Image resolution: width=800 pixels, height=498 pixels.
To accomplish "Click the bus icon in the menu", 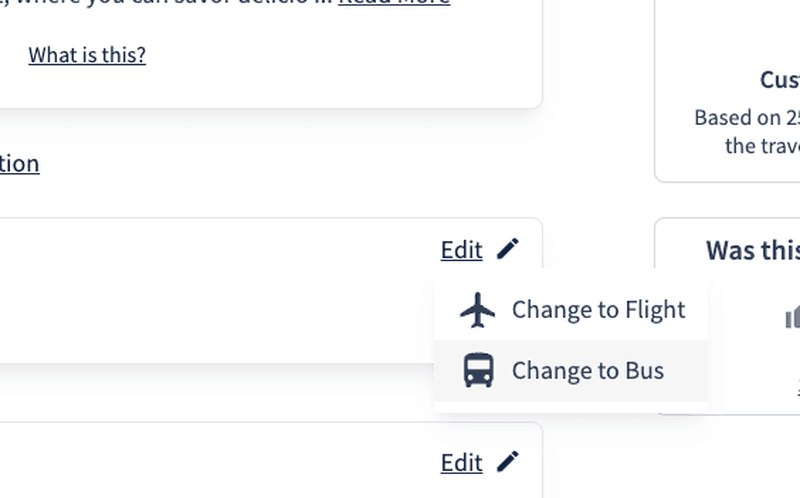I will [478, 371].
